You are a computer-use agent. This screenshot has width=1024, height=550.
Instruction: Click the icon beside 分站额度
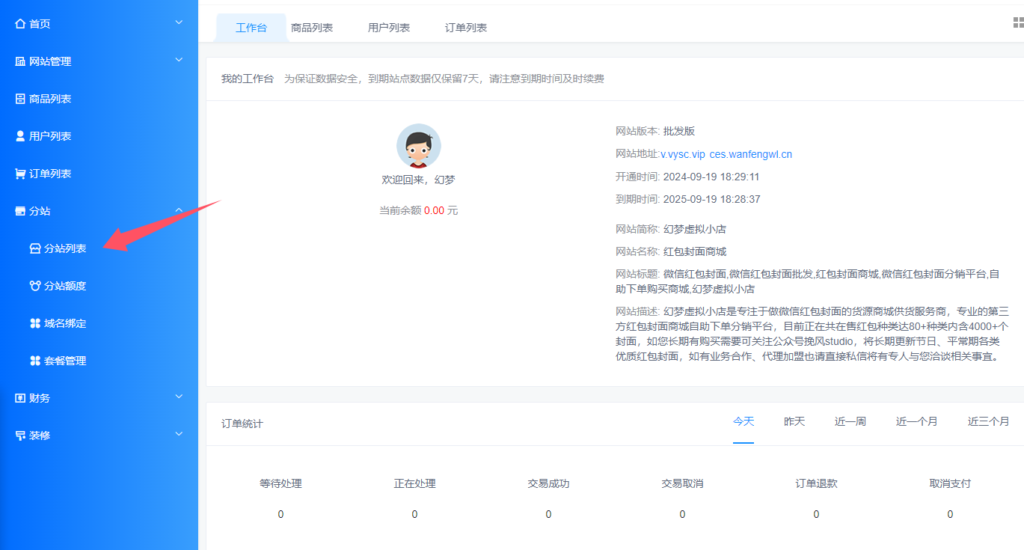pyautogui.click(x=35, y=285)
